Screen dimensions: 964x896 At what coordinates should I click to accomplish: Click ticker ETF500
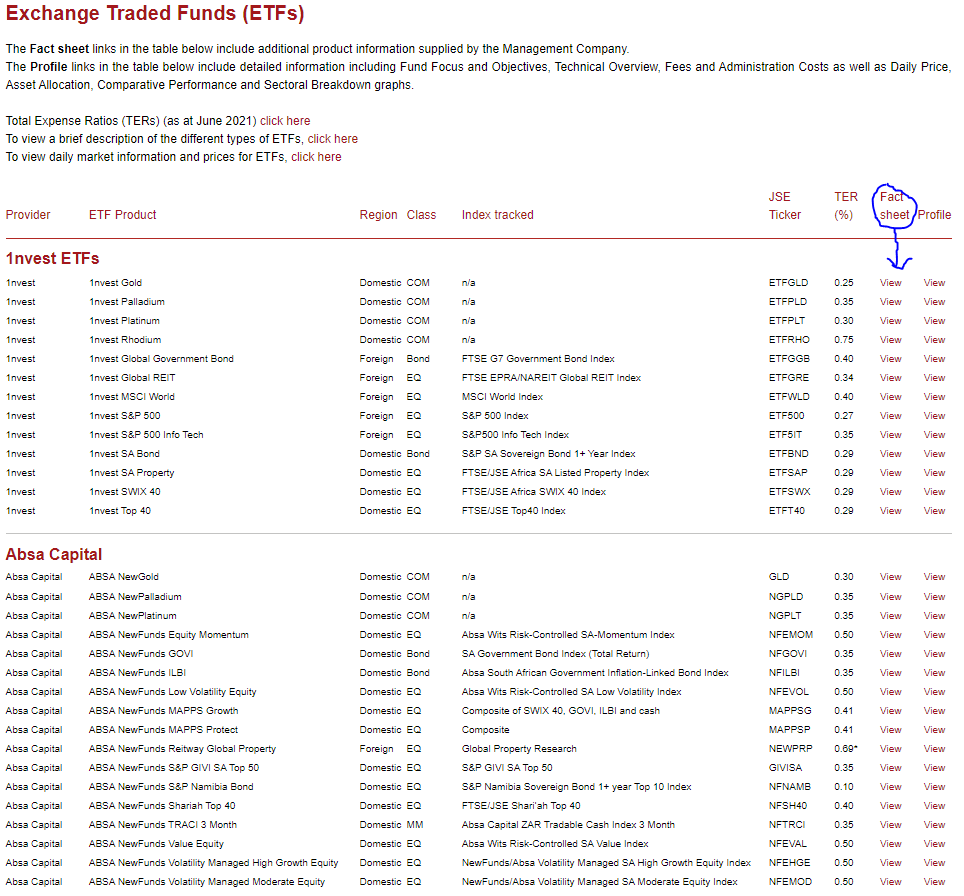click(x=786, y=416)
